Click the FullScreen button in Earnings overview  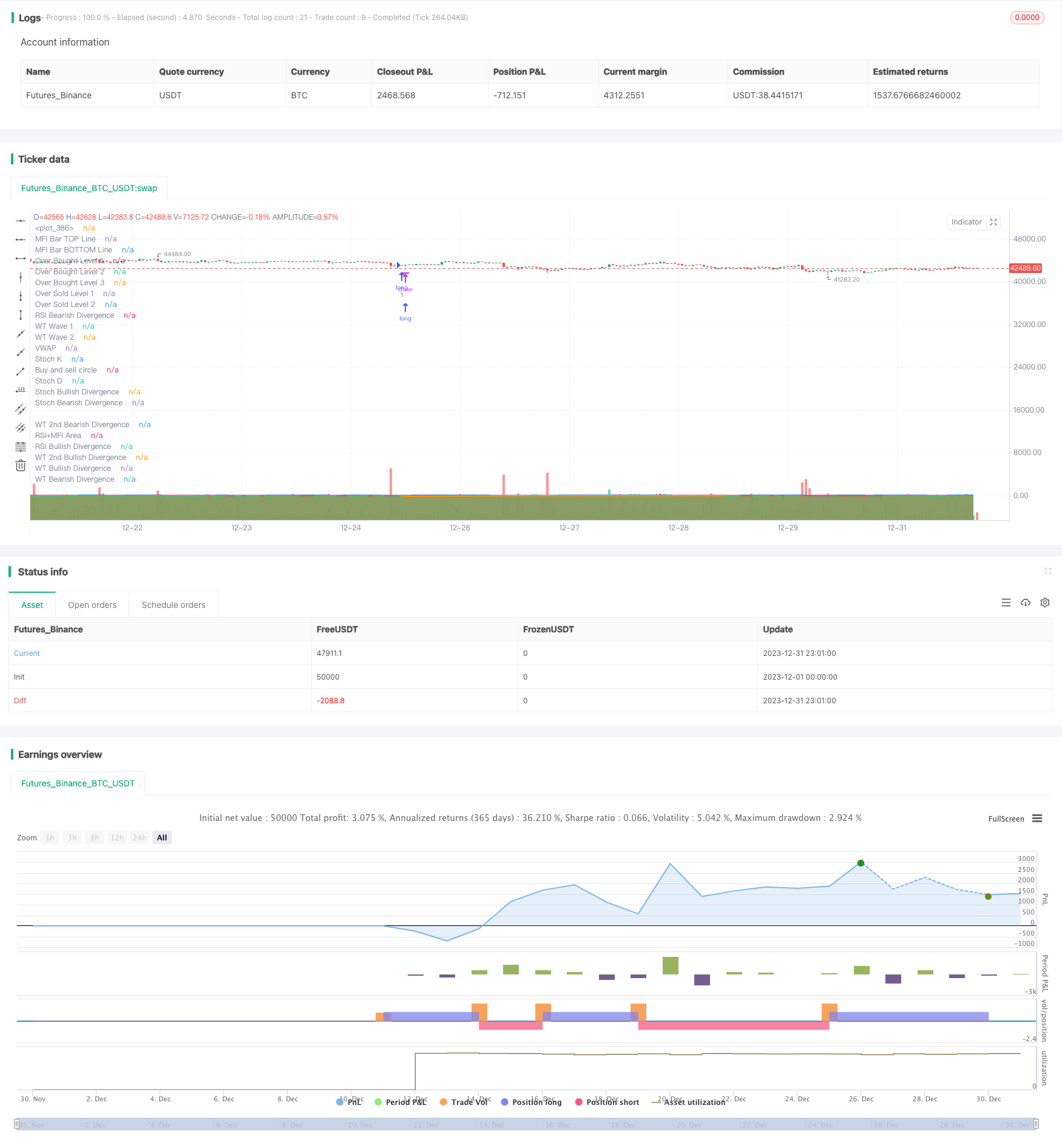tap(1006, 819)
